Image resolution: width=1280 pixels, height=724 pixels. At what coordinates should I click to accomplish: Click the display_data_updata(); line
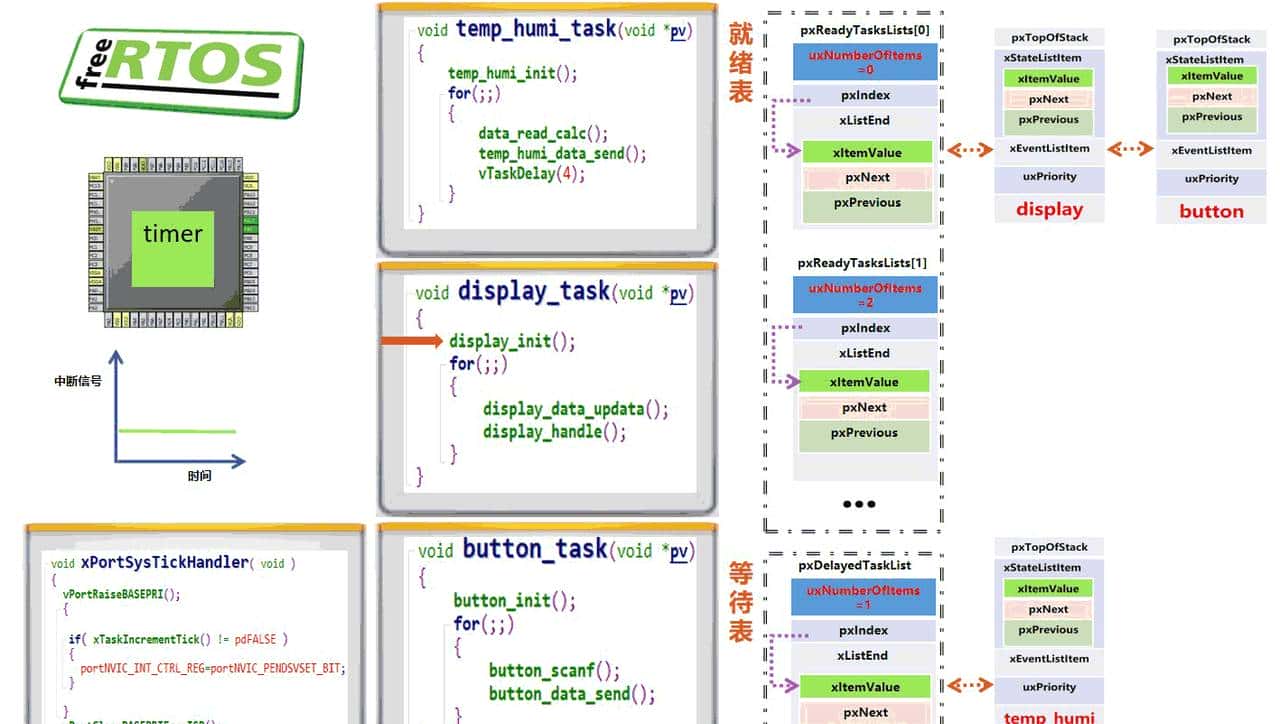pyautogui.click(x=576, y=409)
